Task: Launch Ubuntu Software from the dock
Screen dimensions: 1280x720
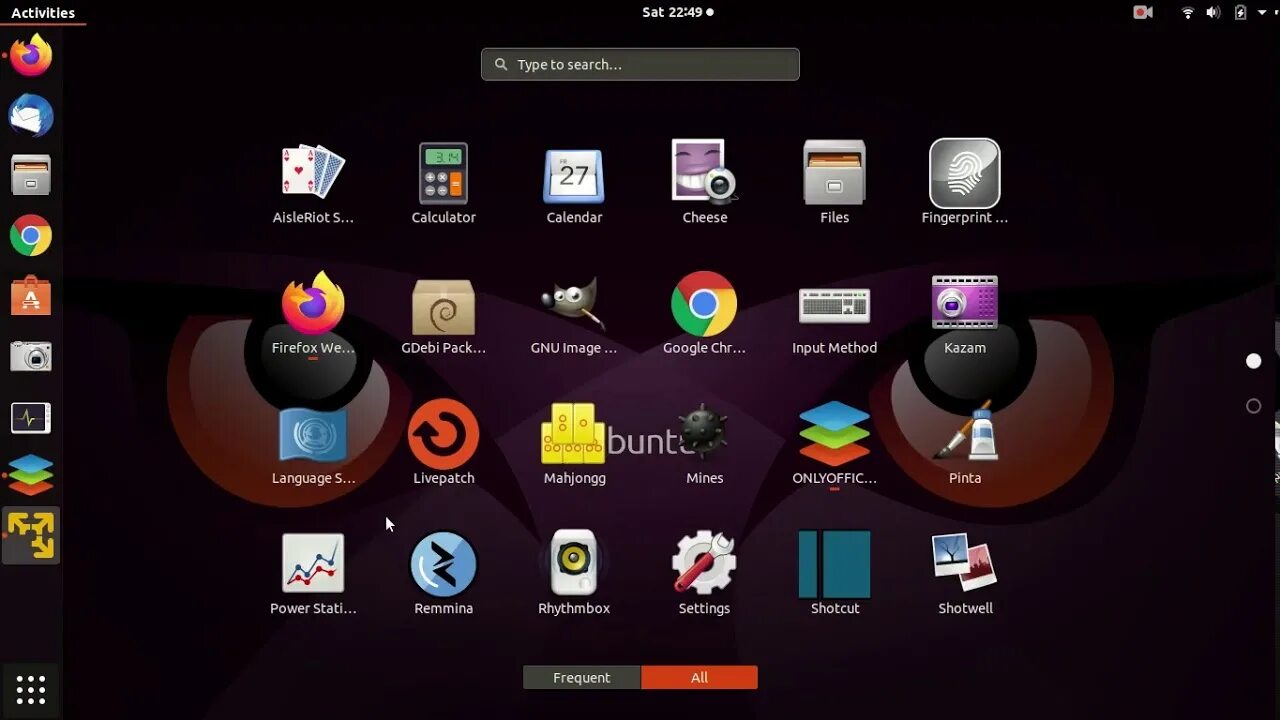Action: point(31,296)
